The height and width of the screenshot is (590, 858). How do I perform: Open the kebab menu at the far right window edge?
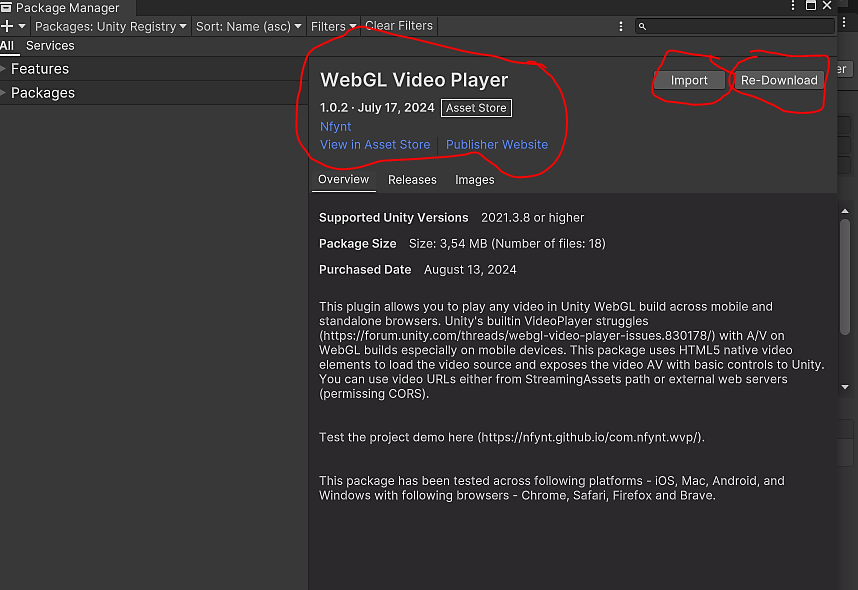tap(845, 22)
